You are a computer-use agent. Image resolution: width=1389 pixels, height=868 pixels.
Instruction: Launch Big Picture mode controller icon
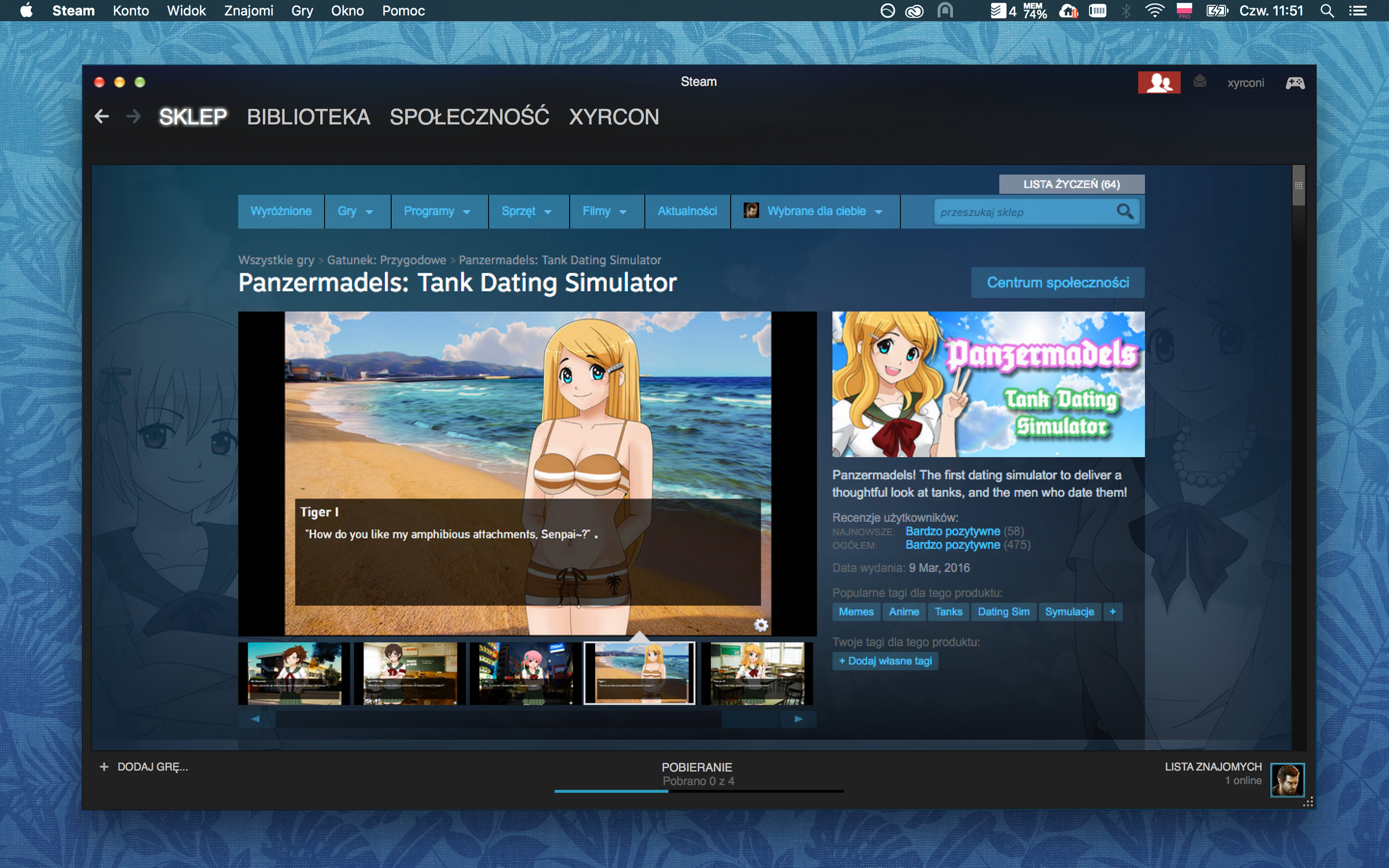1294,83
